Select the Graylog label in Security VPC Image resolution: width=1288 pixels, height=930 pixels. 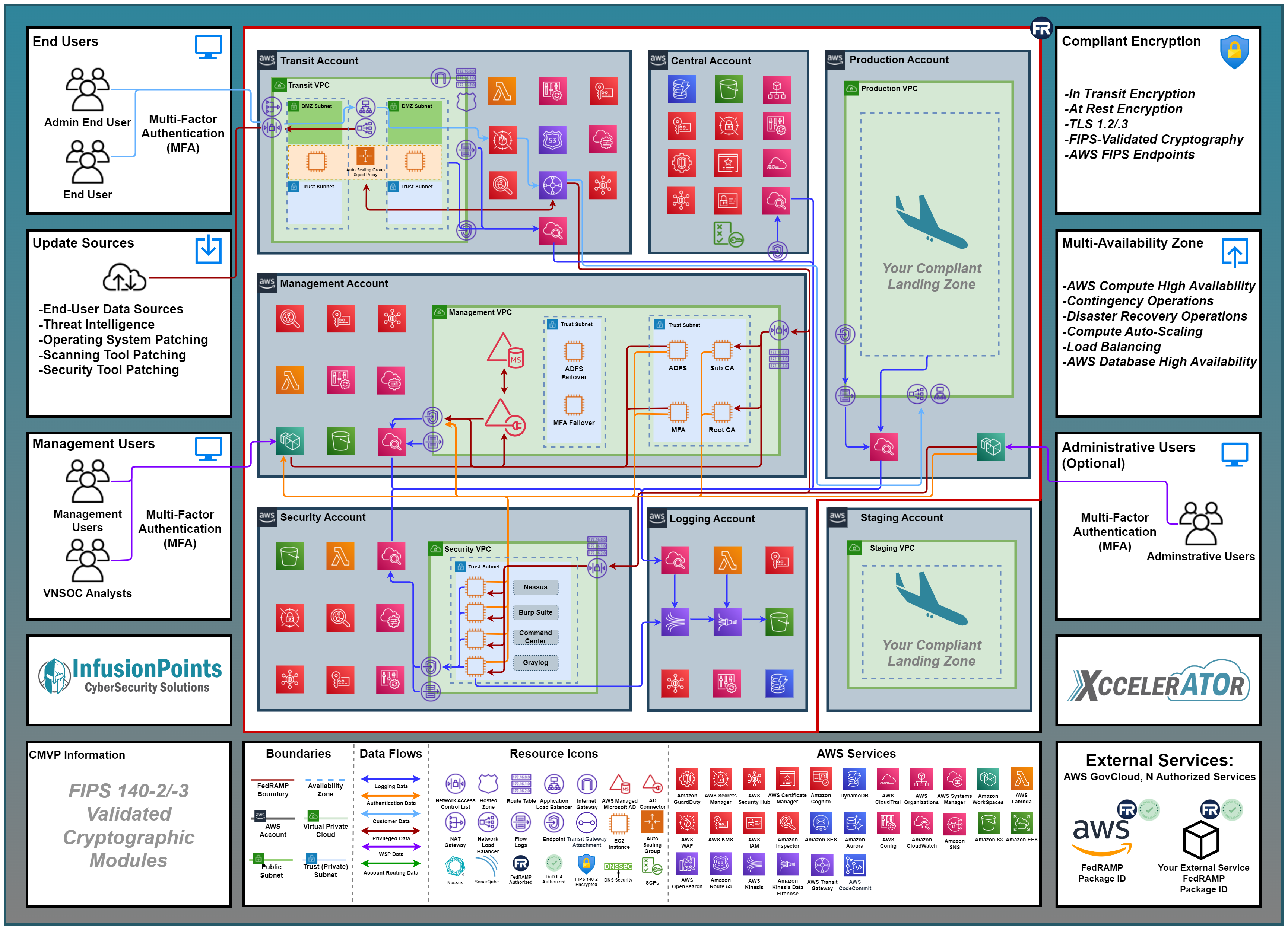click(x=536, y=663)
